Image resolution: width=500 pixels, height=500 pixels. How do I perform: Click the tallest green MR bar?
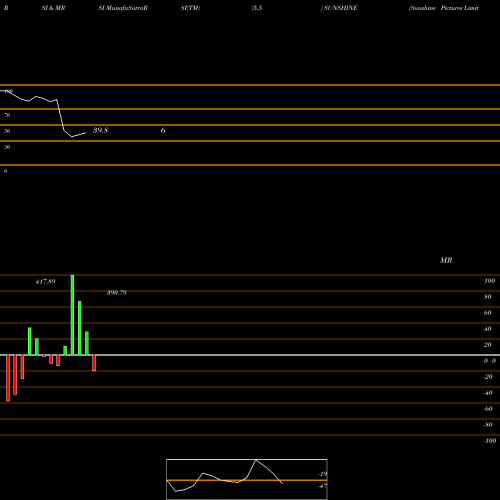(72, 315)
